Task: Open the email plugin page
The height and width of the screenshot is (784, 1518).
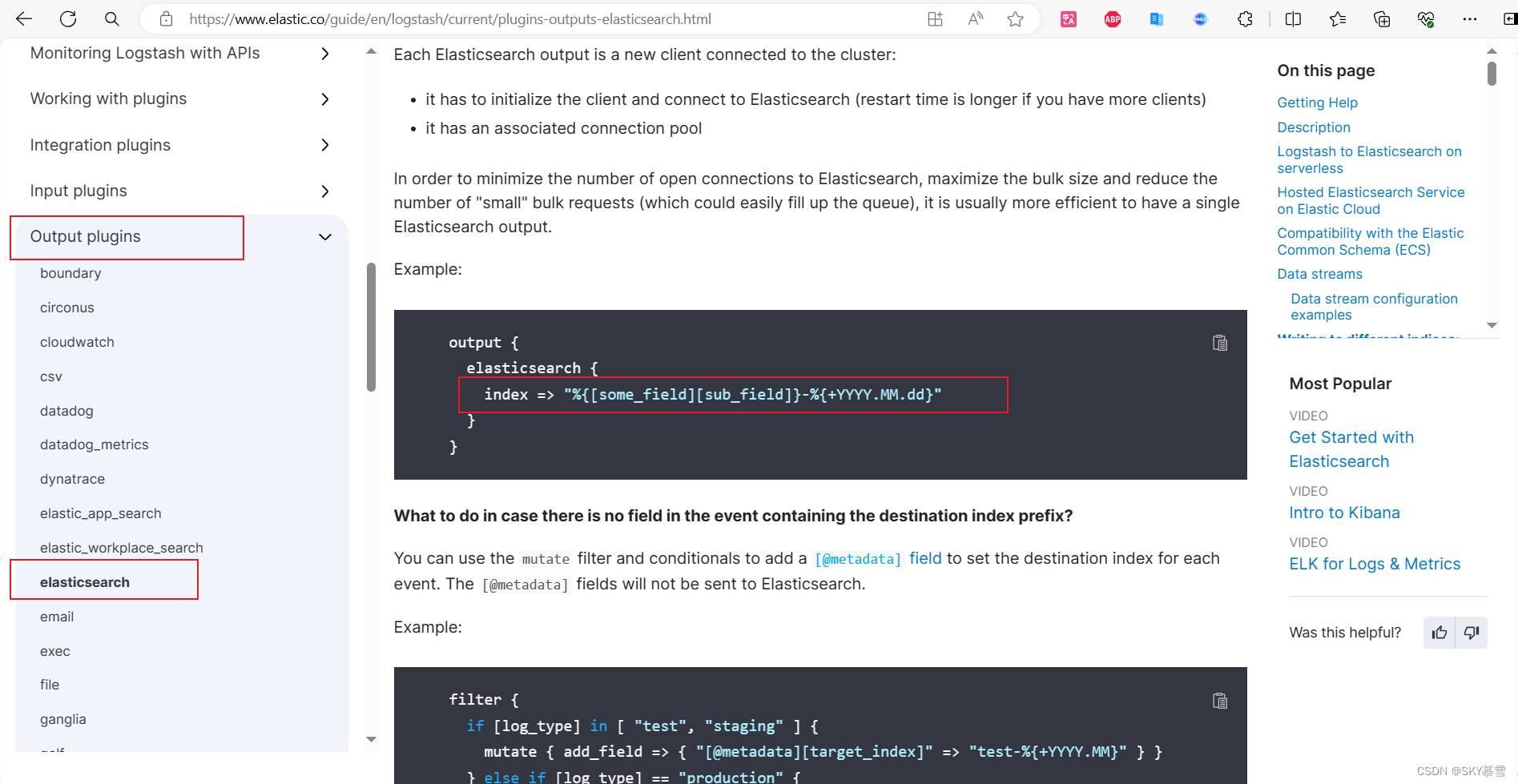Action: click(57, 617)
